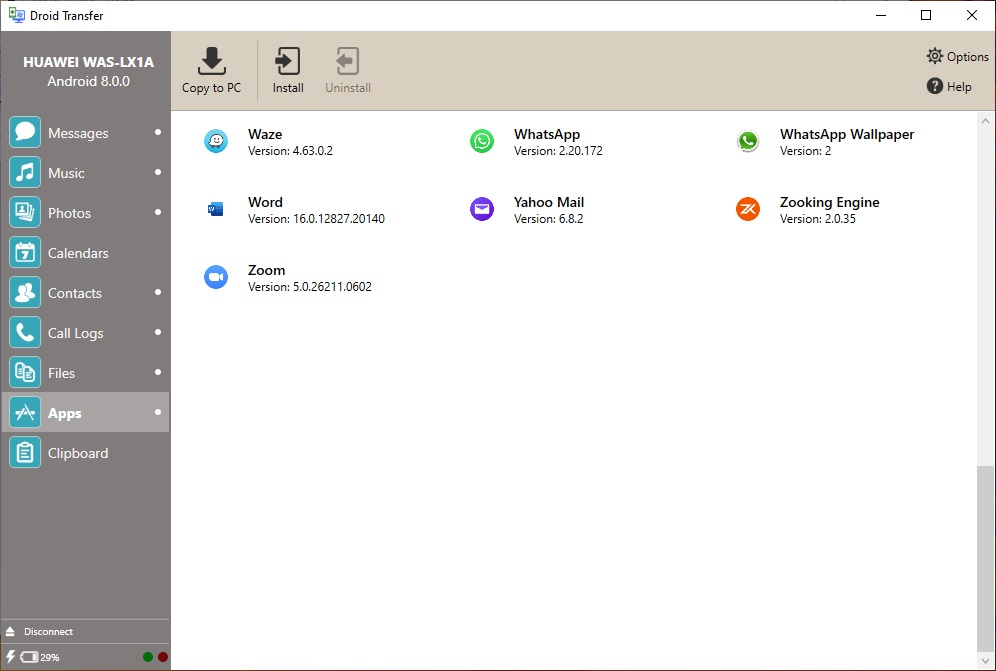The image size is (996, 671).
Task: Open the Clipboard icon in the sidebar
Action: [x=25, y=452]
